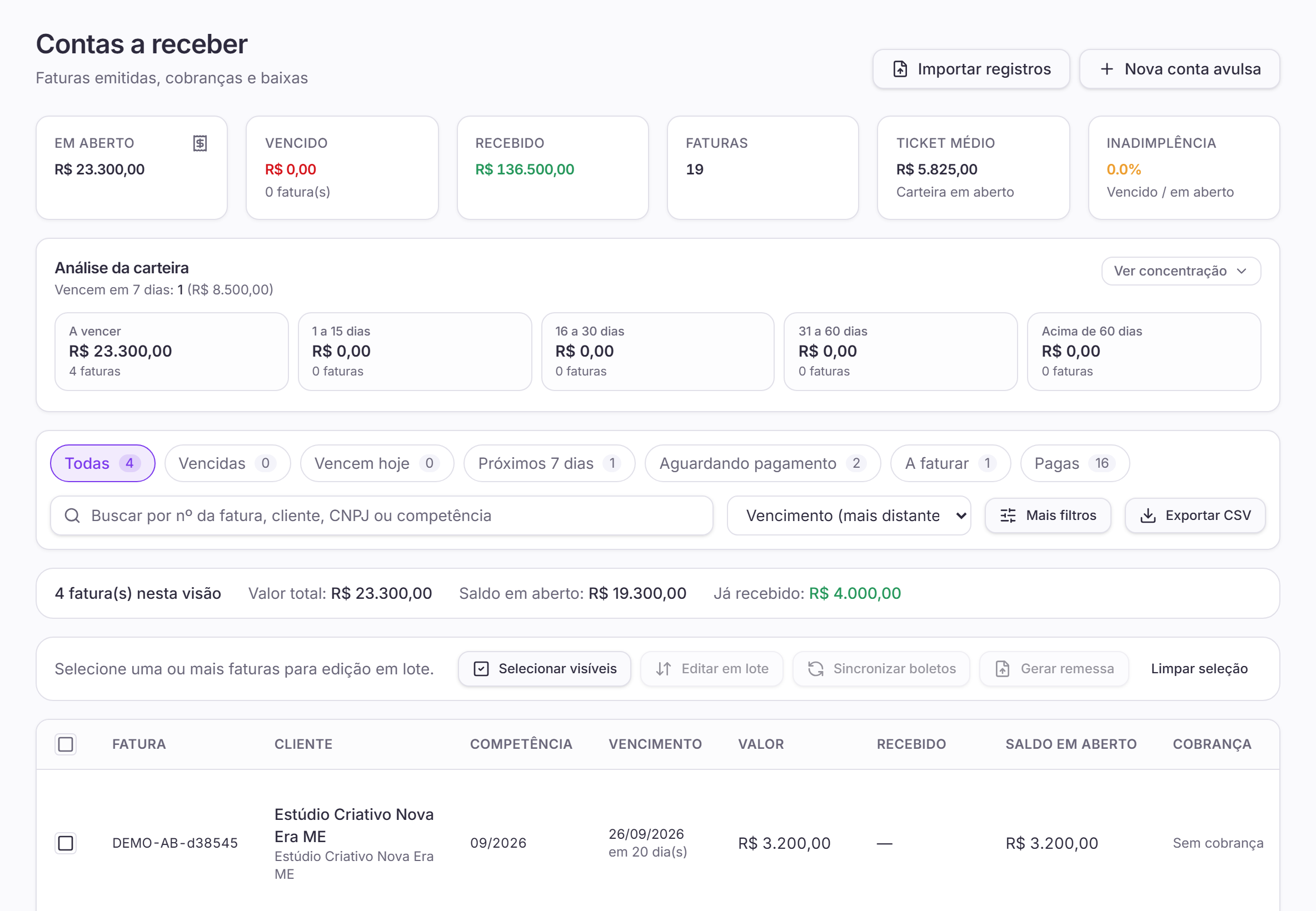Click the checkmark icon in Selecionar visíveis
This screenshot has height=911, width=1316.
coord(481,668)
